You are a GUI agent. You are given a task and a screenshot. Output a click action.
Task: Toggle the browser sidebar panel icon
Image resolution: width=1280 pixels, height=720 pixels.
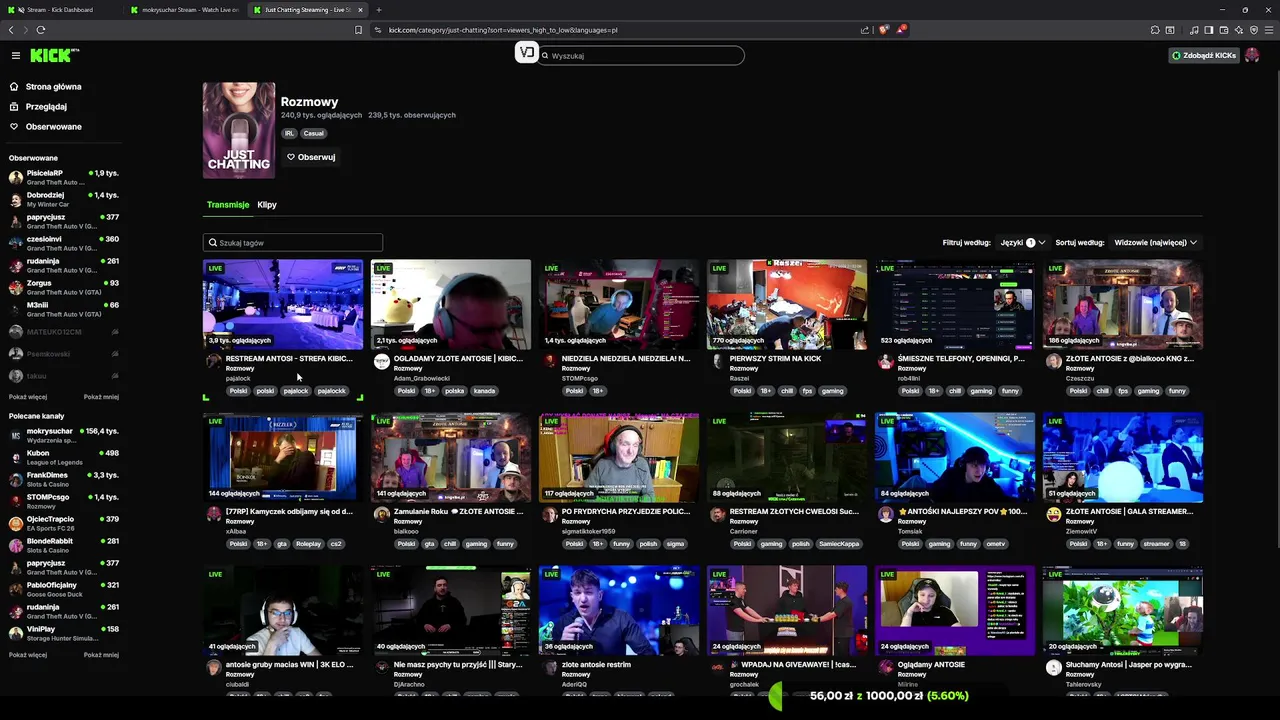coord(1208,30)
